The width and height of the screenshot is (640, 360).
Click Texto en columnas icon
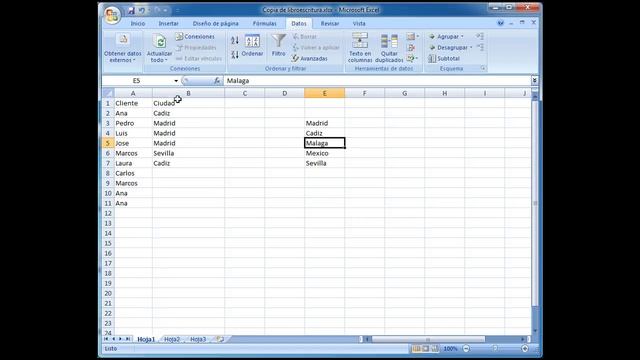coord(360,41)
